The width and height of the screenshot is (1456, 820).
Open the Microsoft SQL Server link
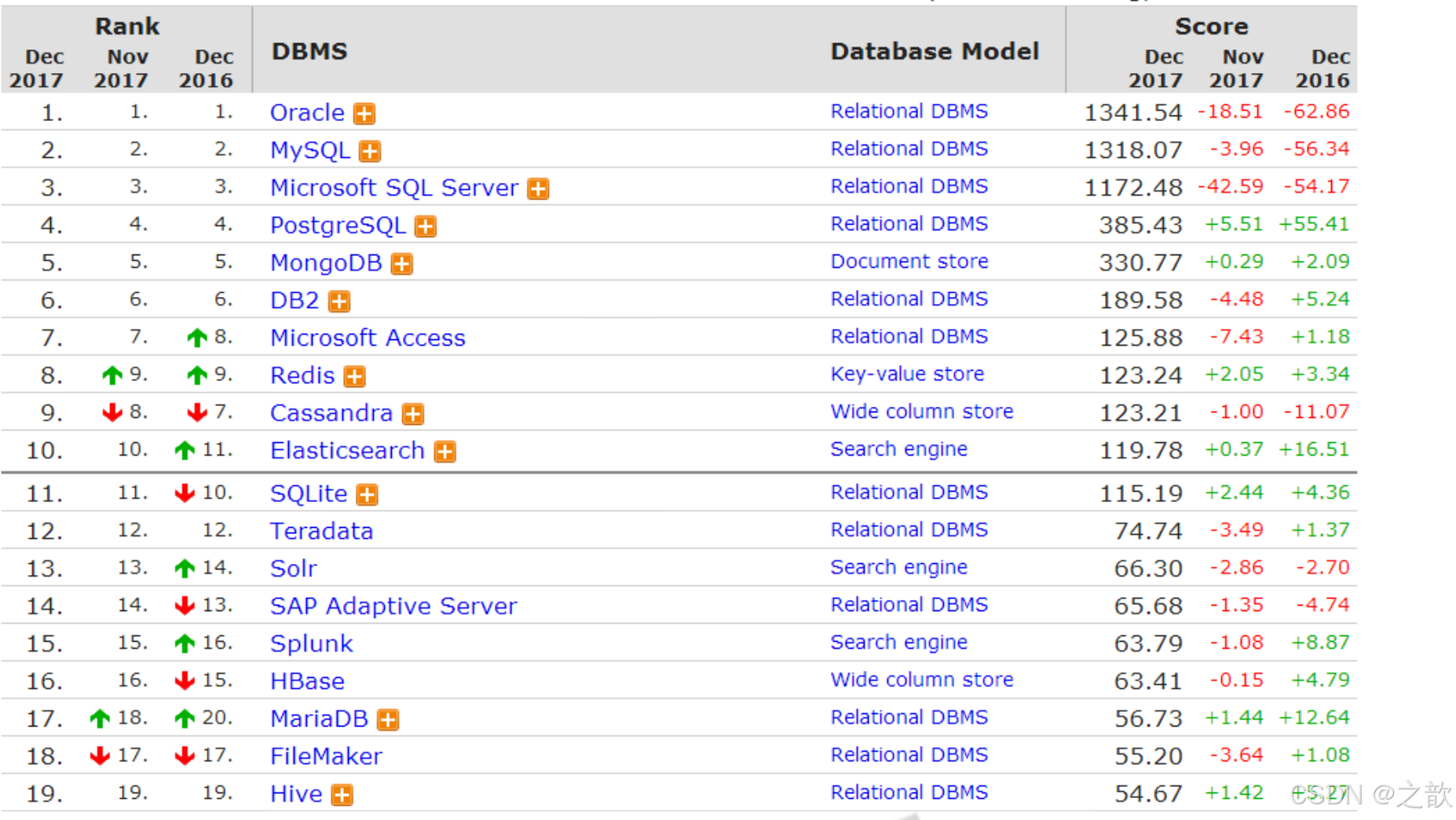pyautogui.click(x=394, y=188)
